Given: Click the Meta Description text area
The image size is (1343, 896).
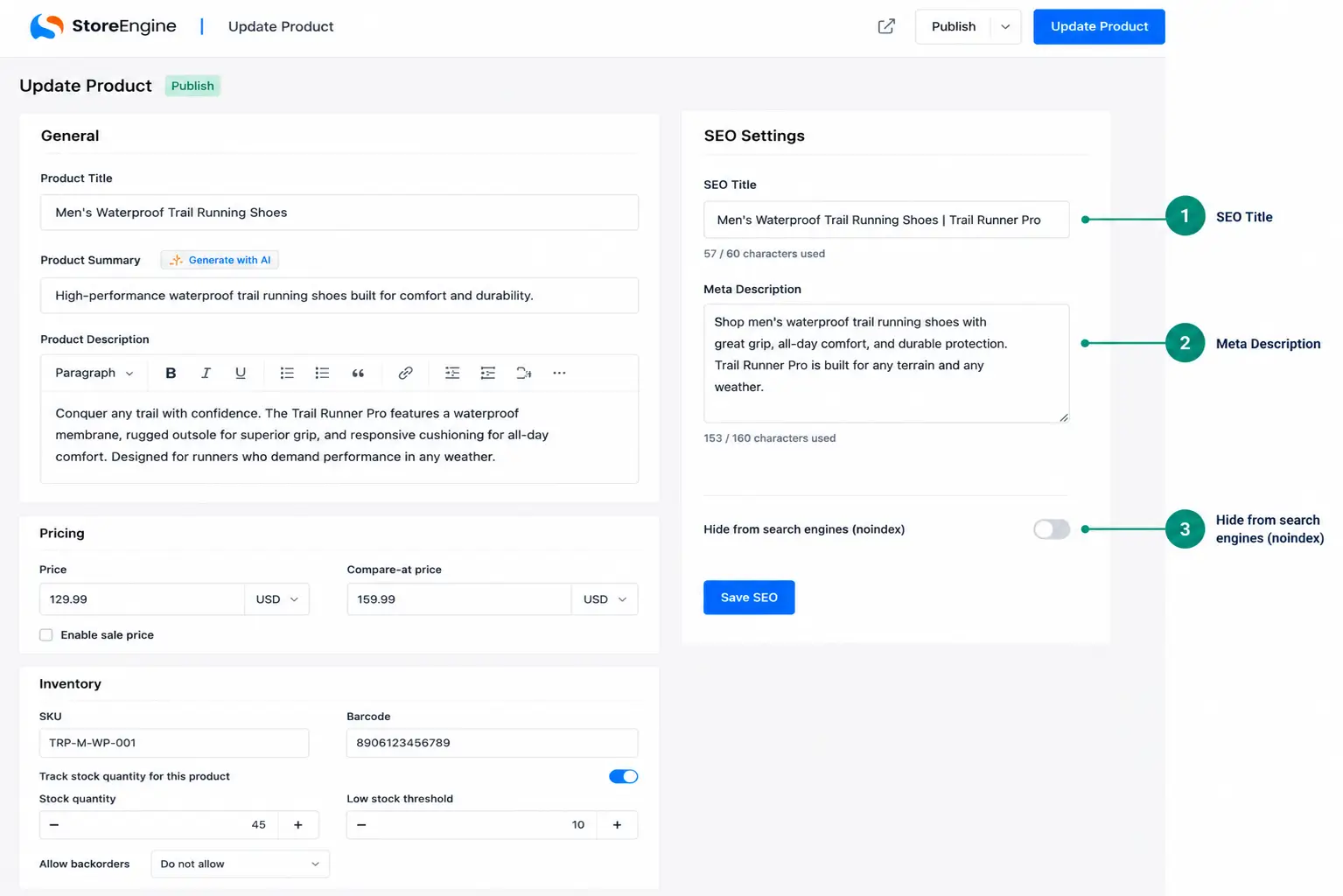Looking at the screenshot, I should coord(886,363).
